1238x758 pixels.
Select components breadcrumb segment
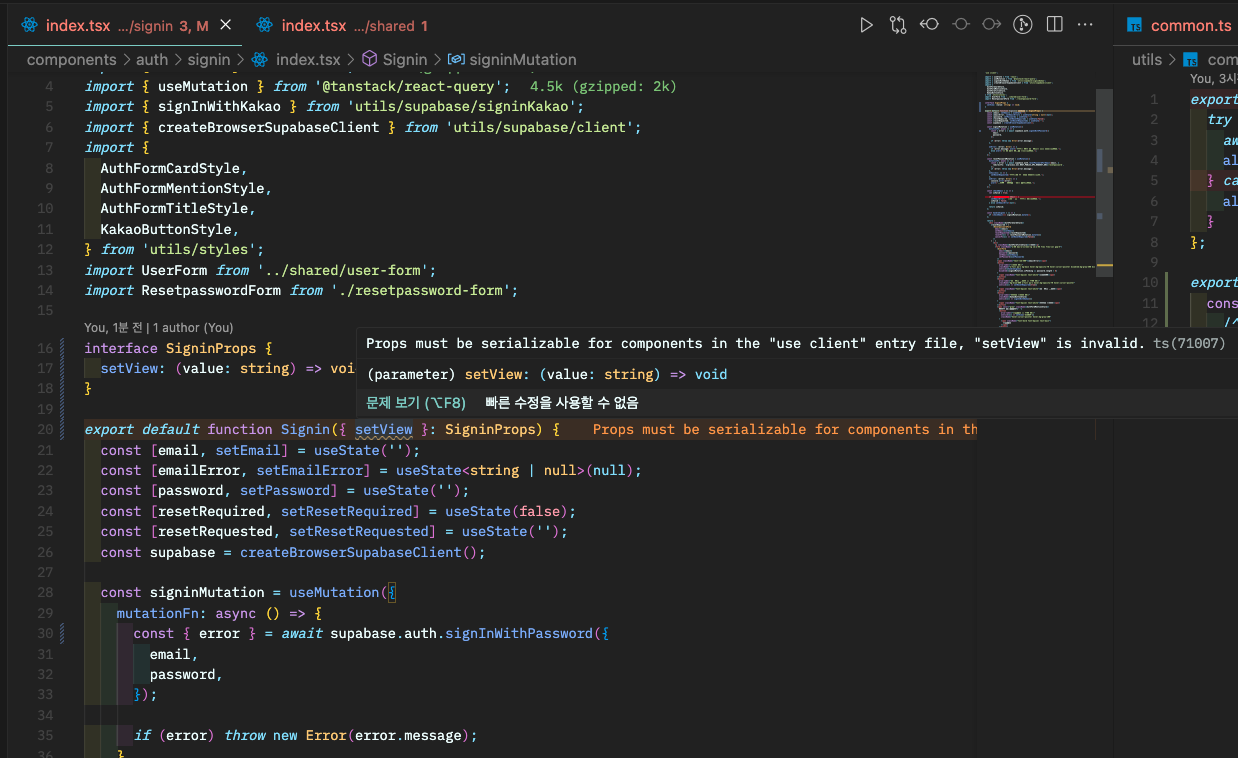click(x=72, y=60)
